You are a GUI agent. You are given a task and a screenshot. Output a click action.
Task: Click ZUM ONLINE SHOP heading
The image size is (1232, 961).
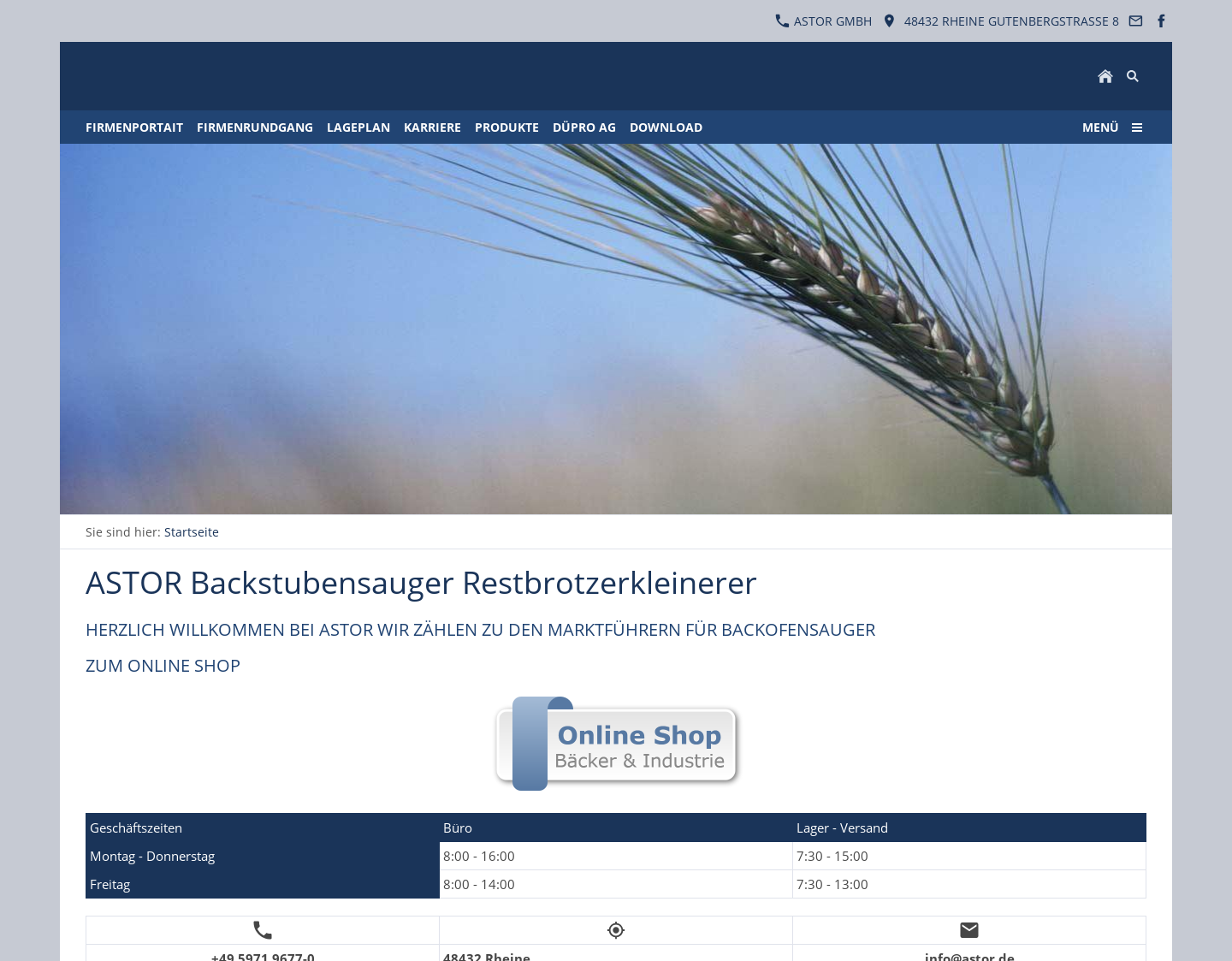point(163,666)
